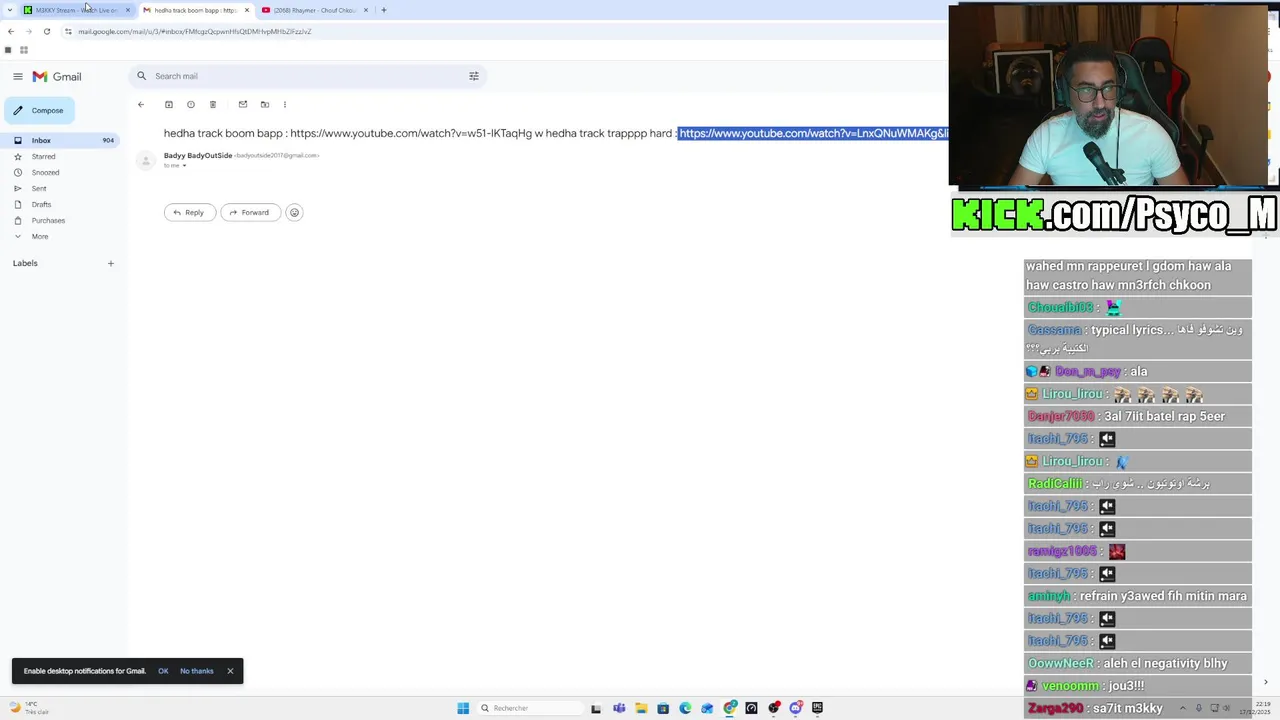Open the Sent folder
Viewport: 1280px width, 720px height.
[x=39, y=188]
